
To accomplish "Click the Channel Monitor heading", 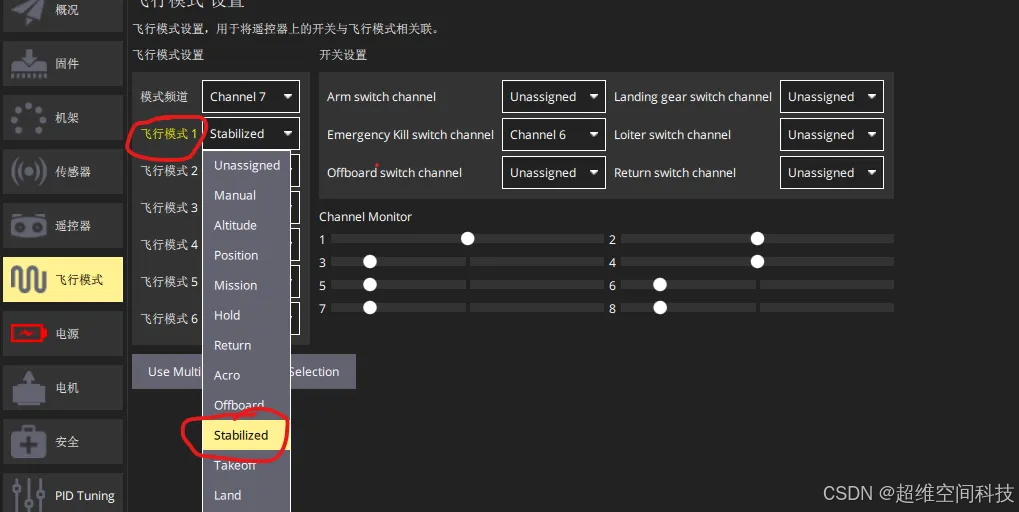I will click(x=365, y=217).
